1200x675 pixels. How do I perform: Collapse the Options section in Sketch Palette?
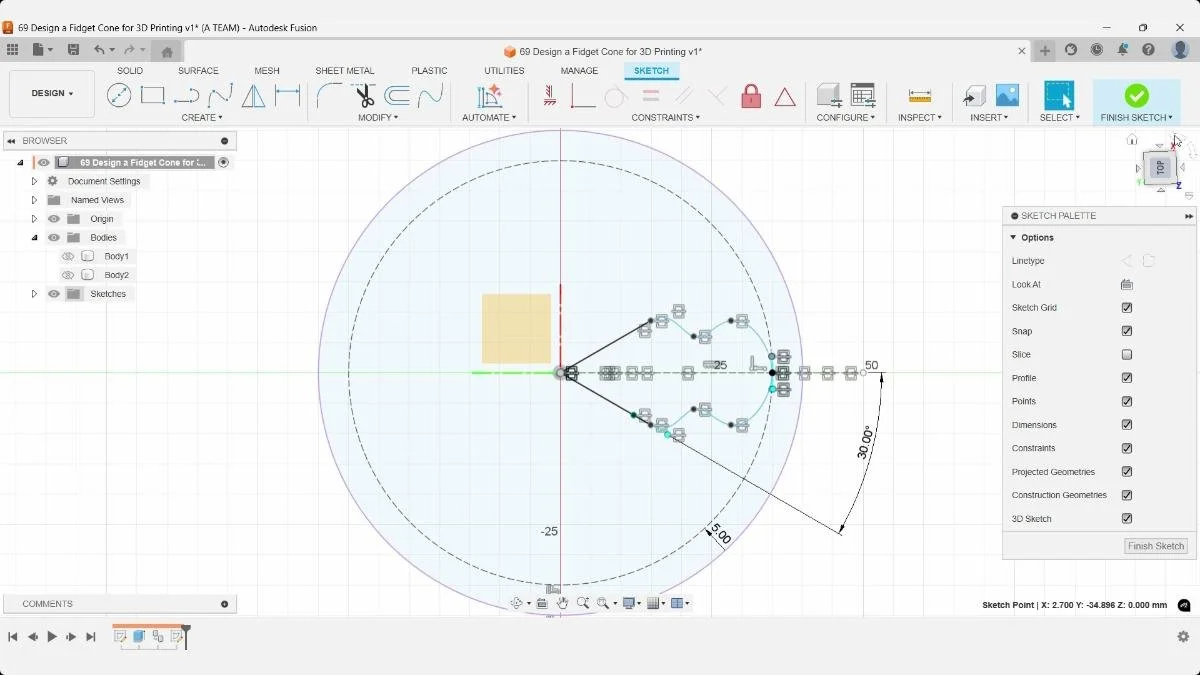click(1013, 238)
